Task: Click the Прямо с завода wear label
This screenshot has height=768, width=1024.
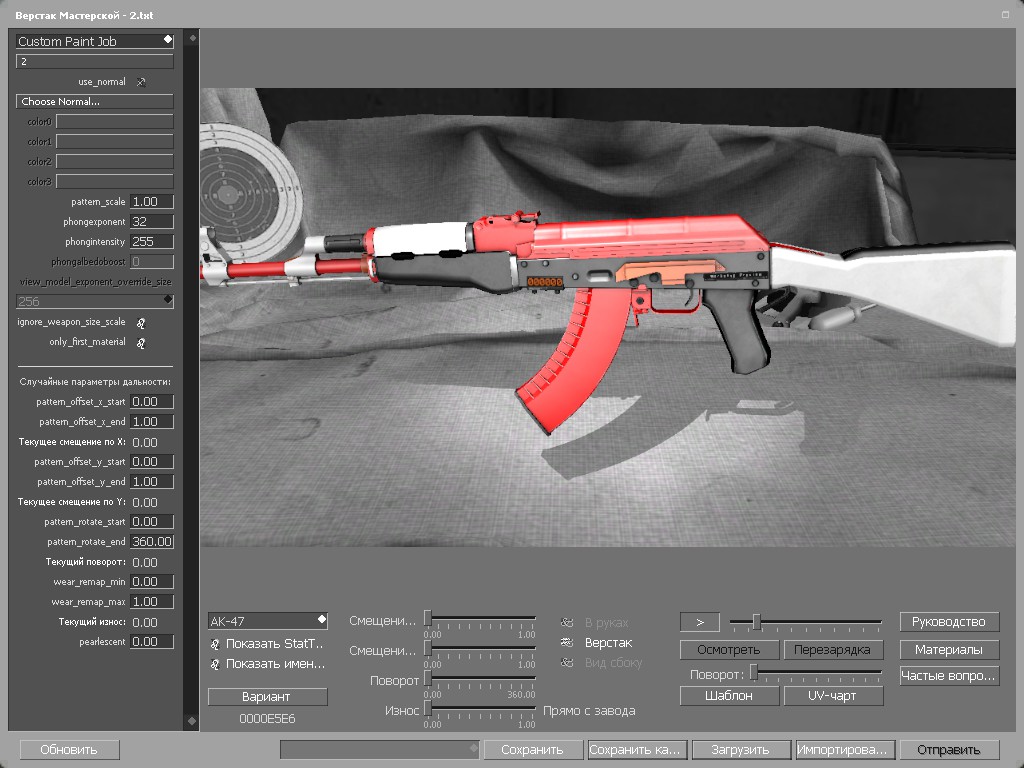Action: 589,711
